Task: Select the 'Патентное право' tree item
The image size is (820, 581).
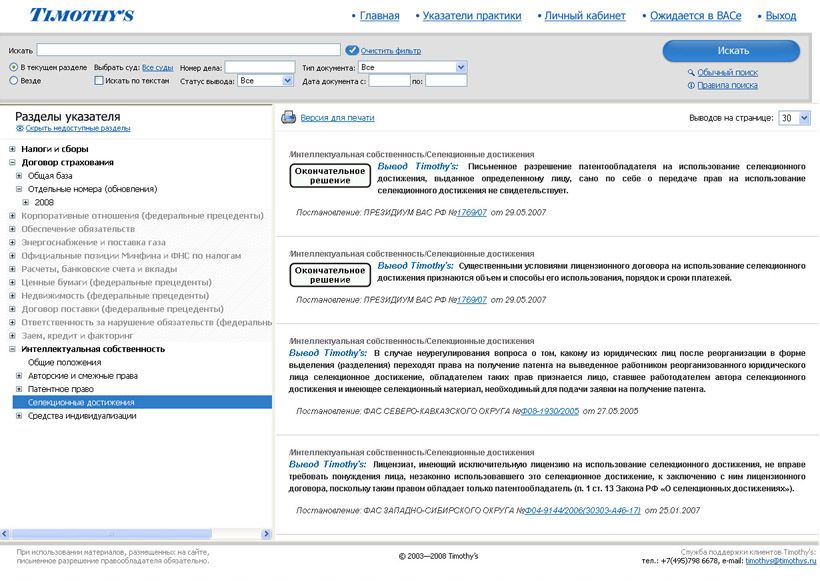Action: pyautogui.click(x=61, y=389)
